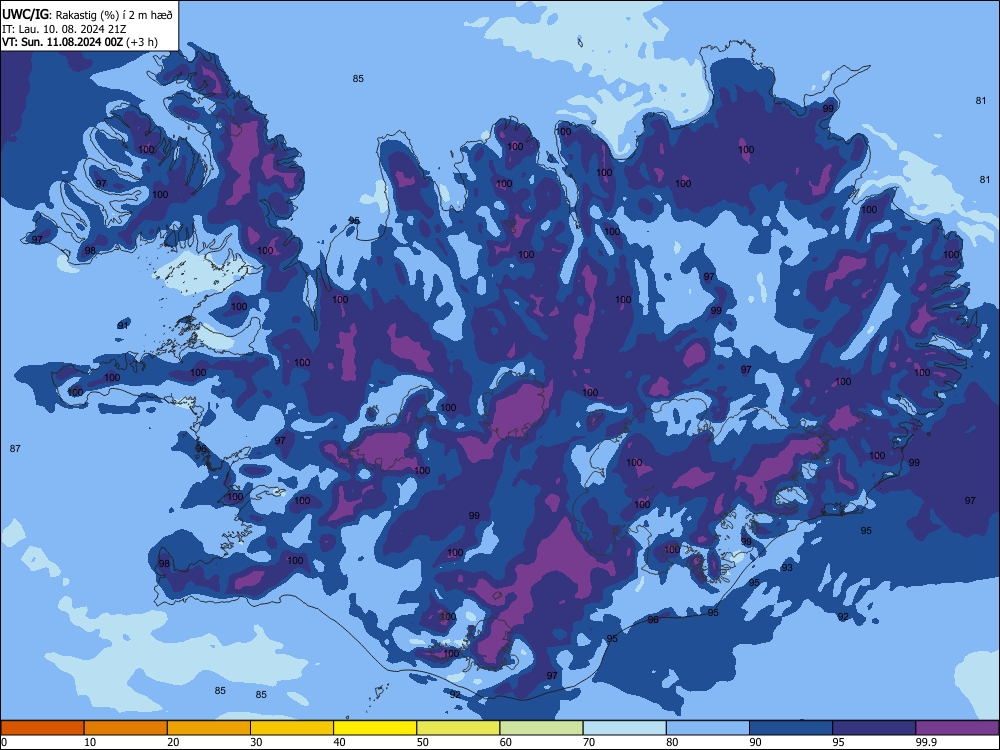The image size is (1000, 750).
Task: Click the legend scale label '99.9'
Action: [x=925, y=742]
